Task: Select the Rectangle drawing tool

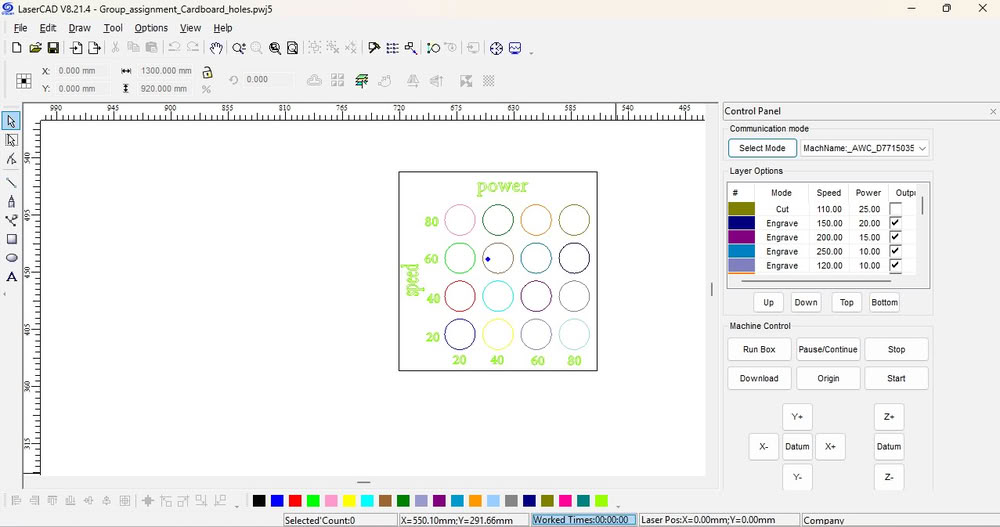Action: [11, 239]
